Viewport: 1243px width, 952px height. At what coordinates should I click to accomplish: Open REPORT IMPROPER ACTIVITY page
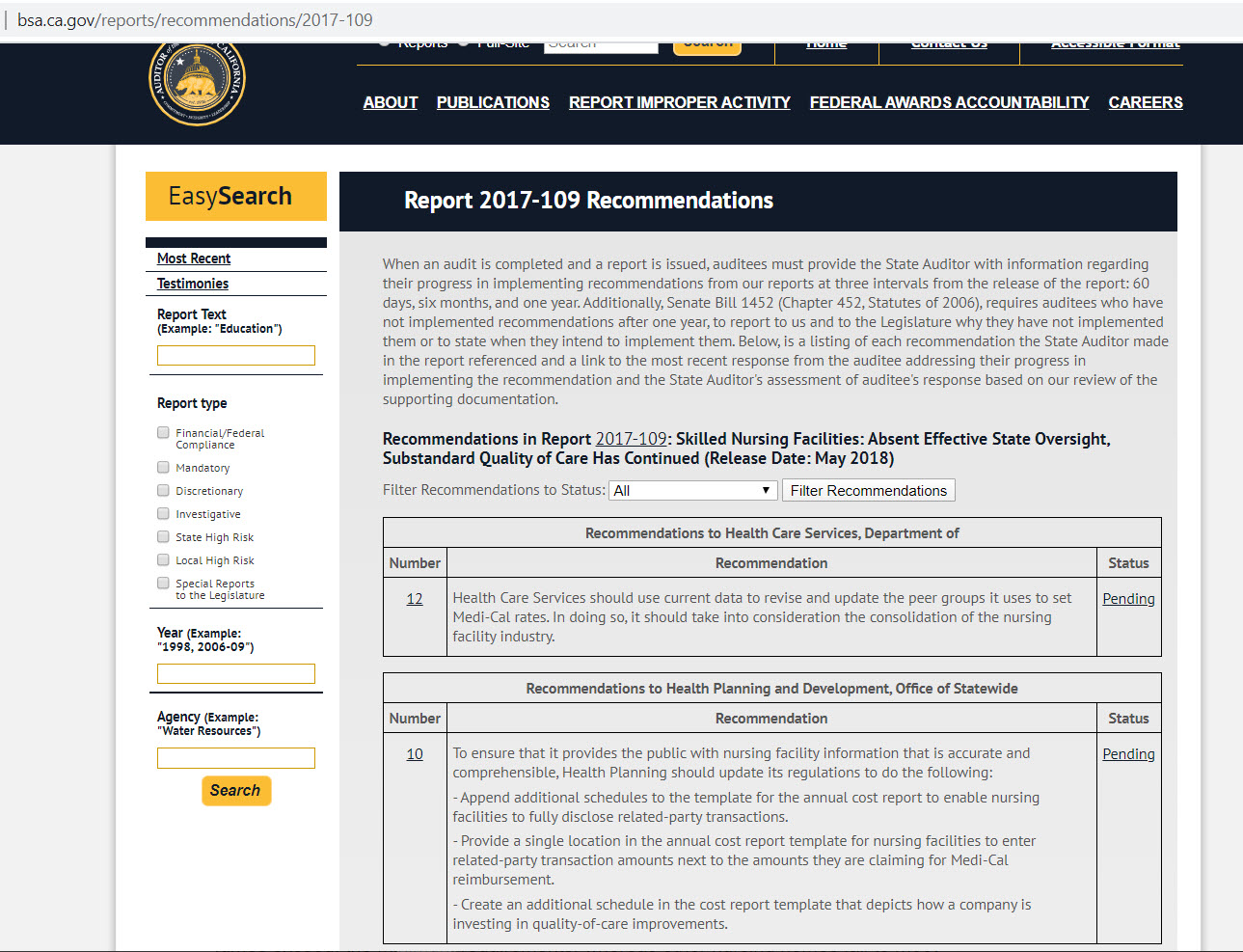click(x=679, y=102)
